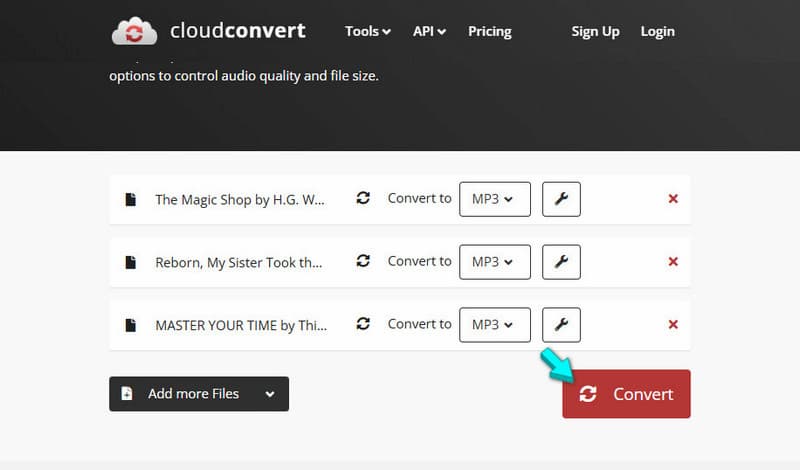Click the red Convert button
800x470 pixels.
click(626, 393)
